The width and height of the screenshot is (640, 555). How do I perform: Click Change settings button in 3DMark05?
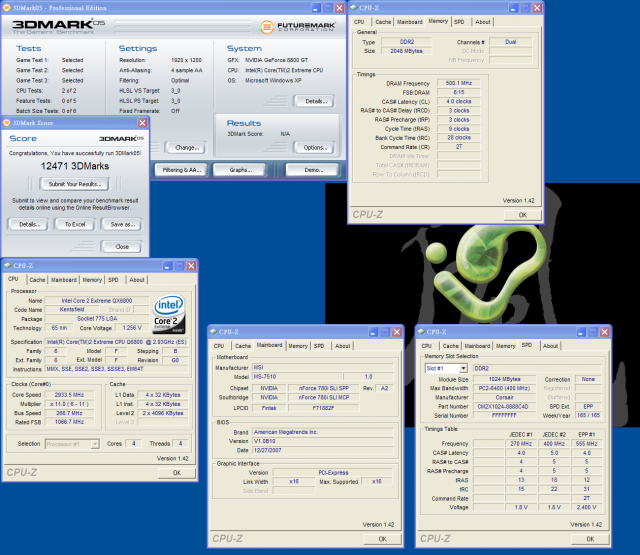click(x=187, y=148)
